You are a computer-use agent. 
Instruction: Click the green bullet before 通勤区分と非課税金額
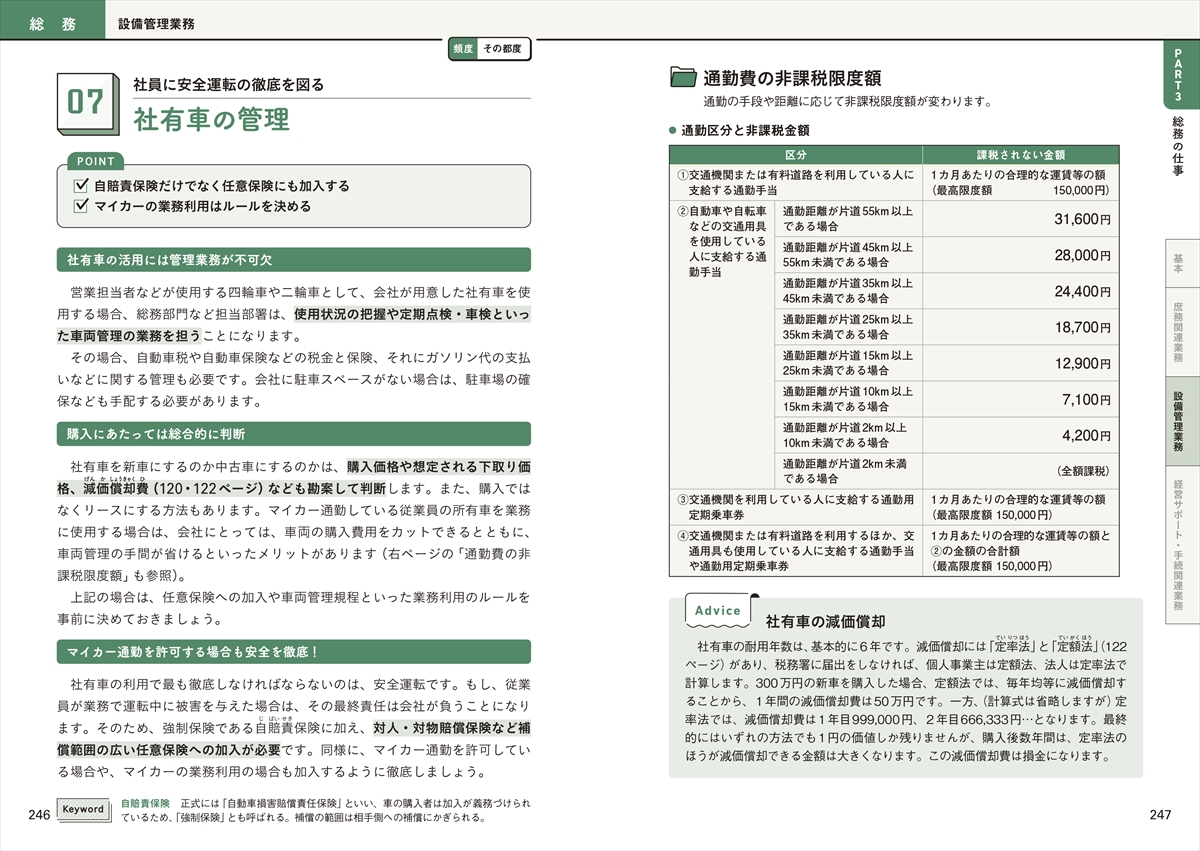point(673,130)
